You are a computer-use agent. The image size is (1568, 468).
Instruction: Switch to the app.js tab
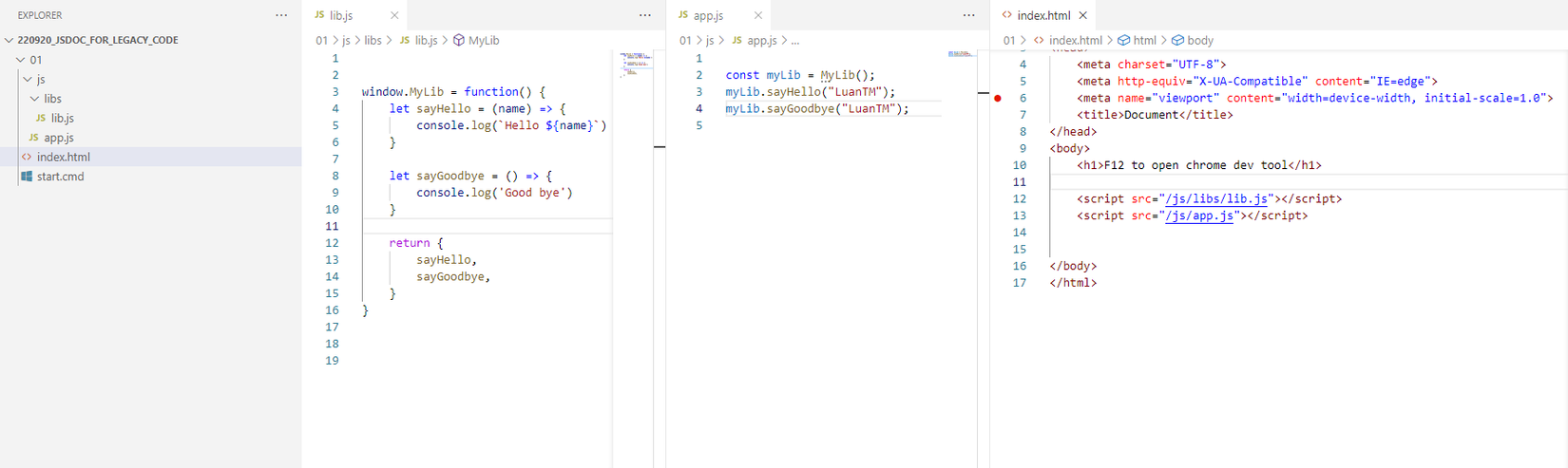pos(708,15)
